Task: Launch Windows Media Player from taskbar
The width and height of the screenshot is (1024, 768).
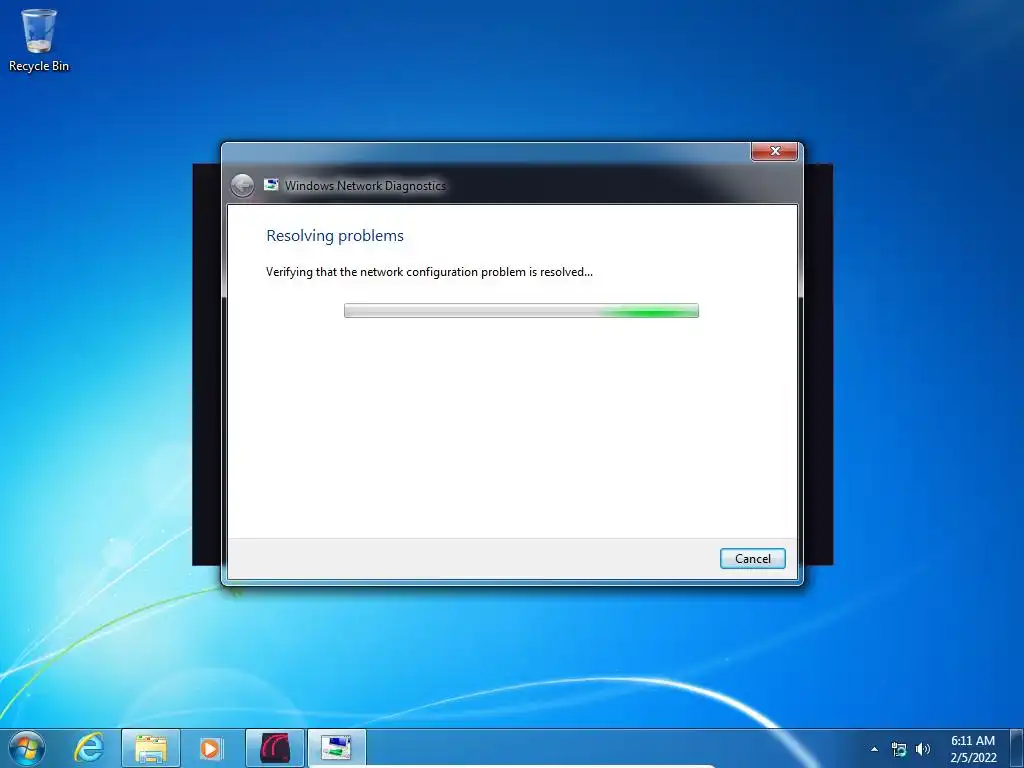Action: coord(210,748)
